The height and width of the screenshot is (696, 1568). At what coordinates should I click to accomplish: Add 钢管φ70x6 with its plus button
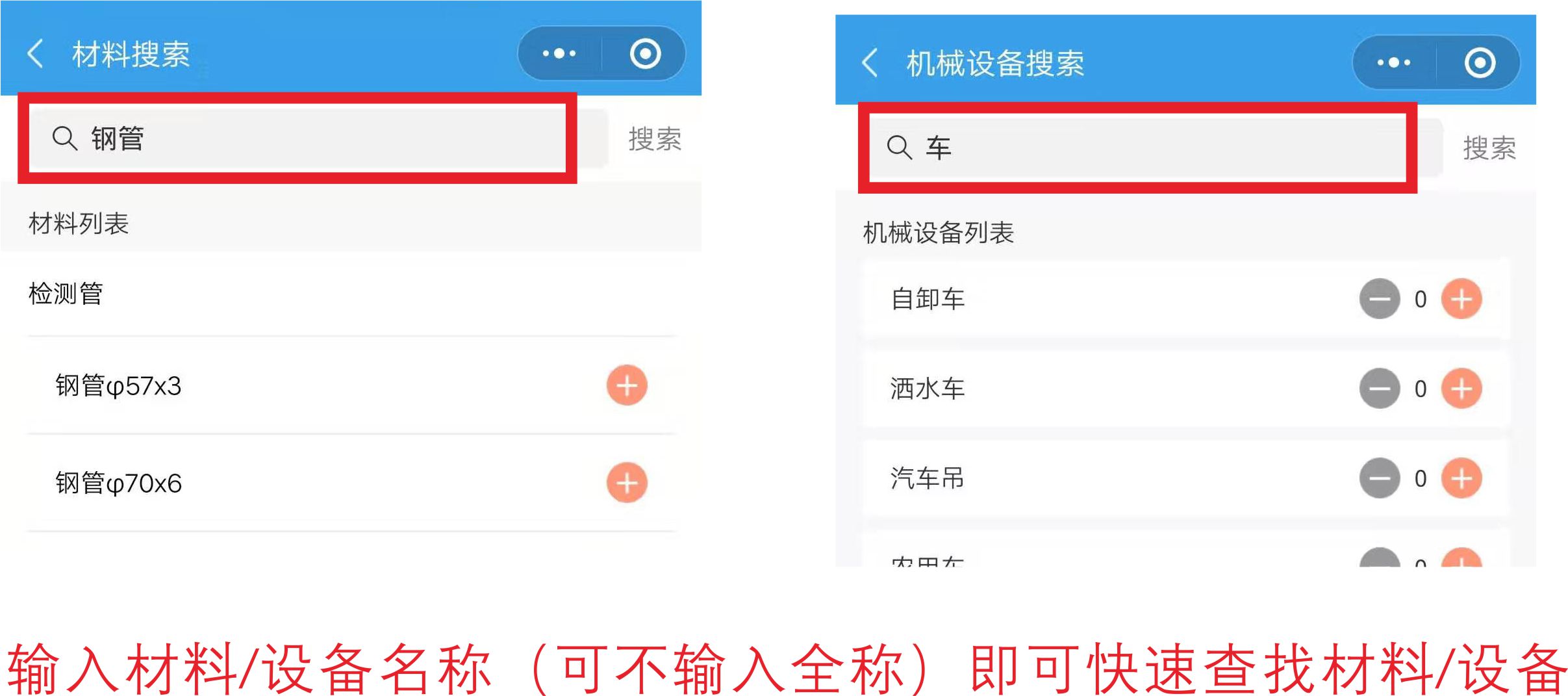(627, 483)
